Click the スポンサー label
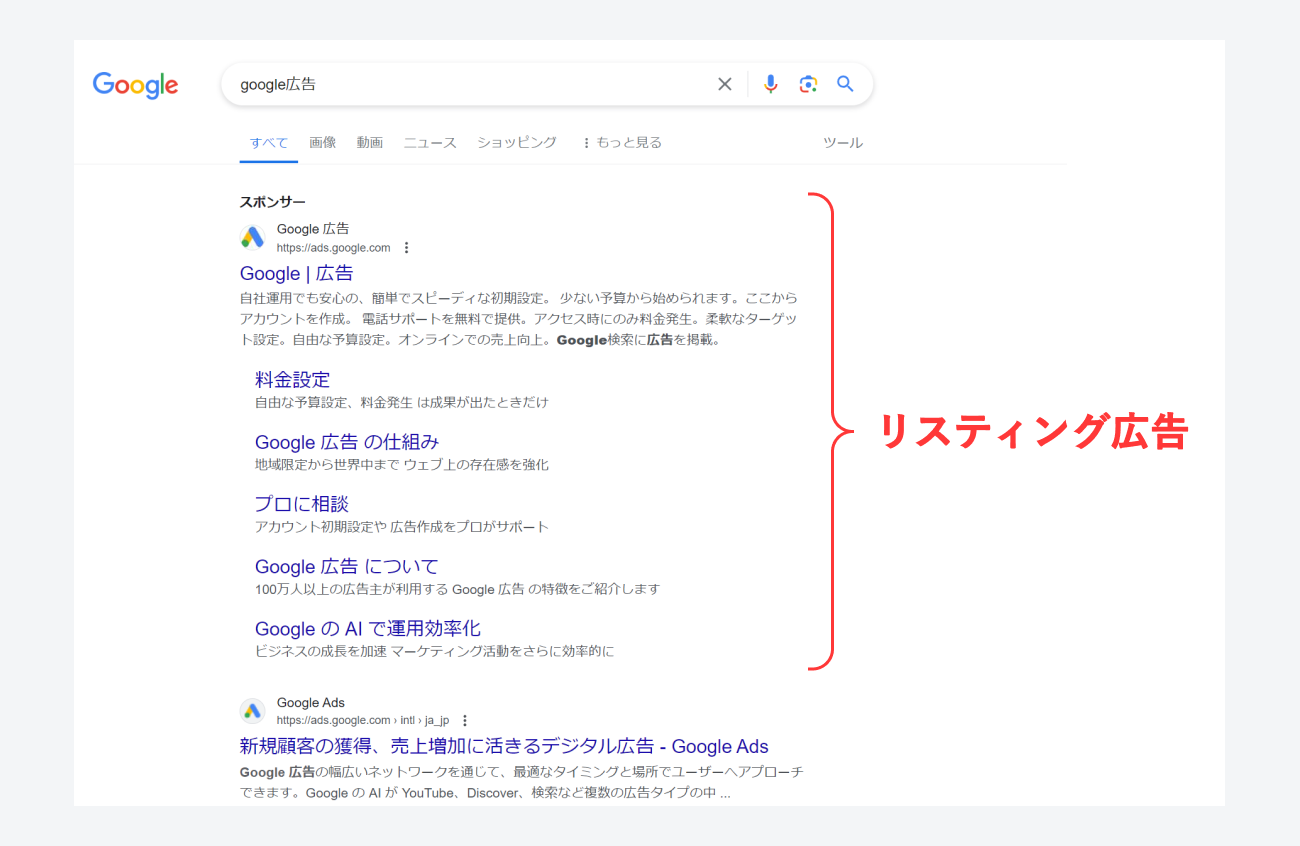The image size is (1300, 846). click(273, 202)
